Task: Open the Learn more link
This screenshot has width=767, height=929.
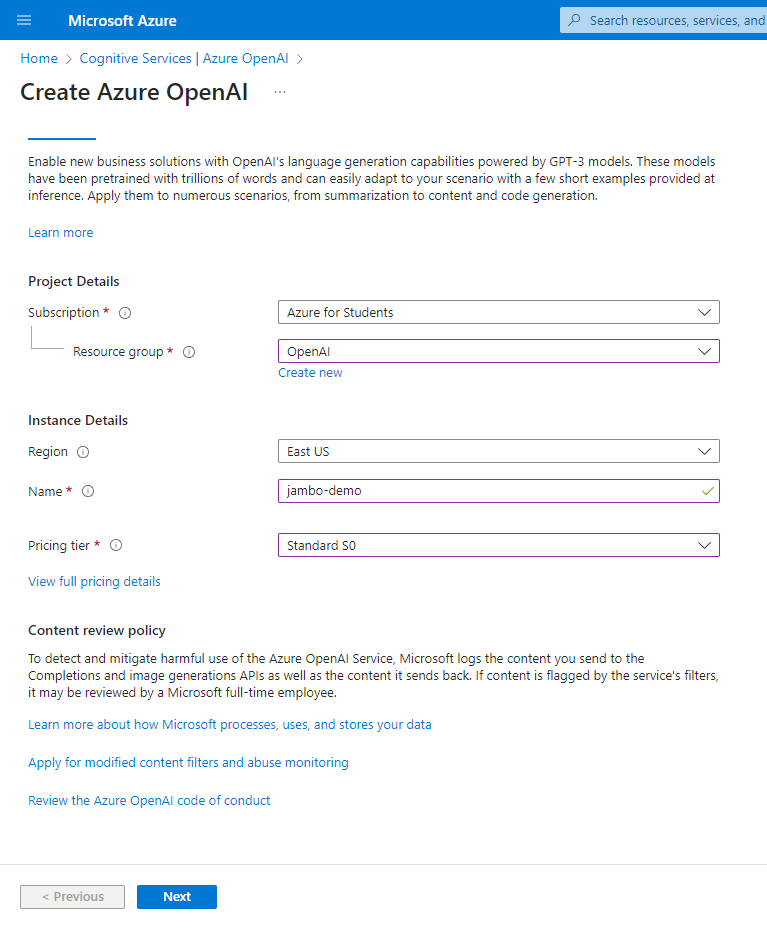Action: [x=60, y=232]
